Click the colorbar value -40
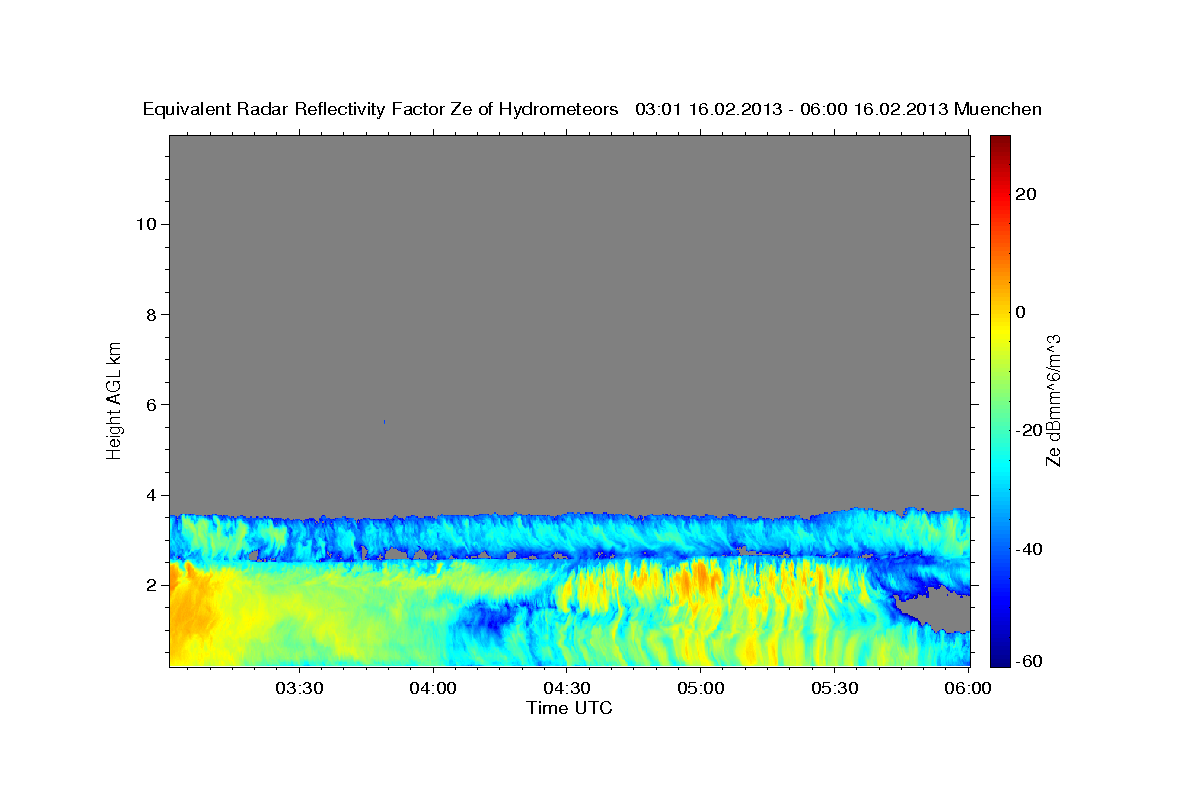 [1031, 549]
